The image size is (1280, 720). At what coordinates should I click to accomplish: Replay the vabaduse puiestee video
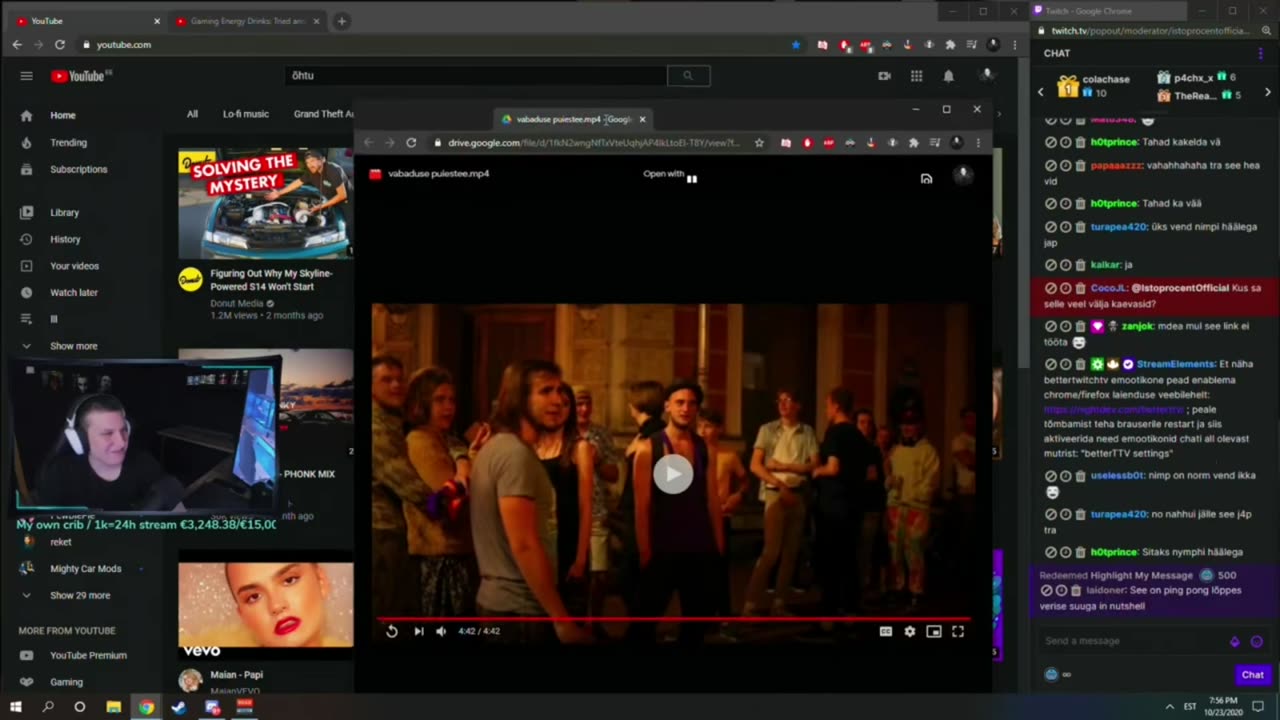(x=392, y=631)
